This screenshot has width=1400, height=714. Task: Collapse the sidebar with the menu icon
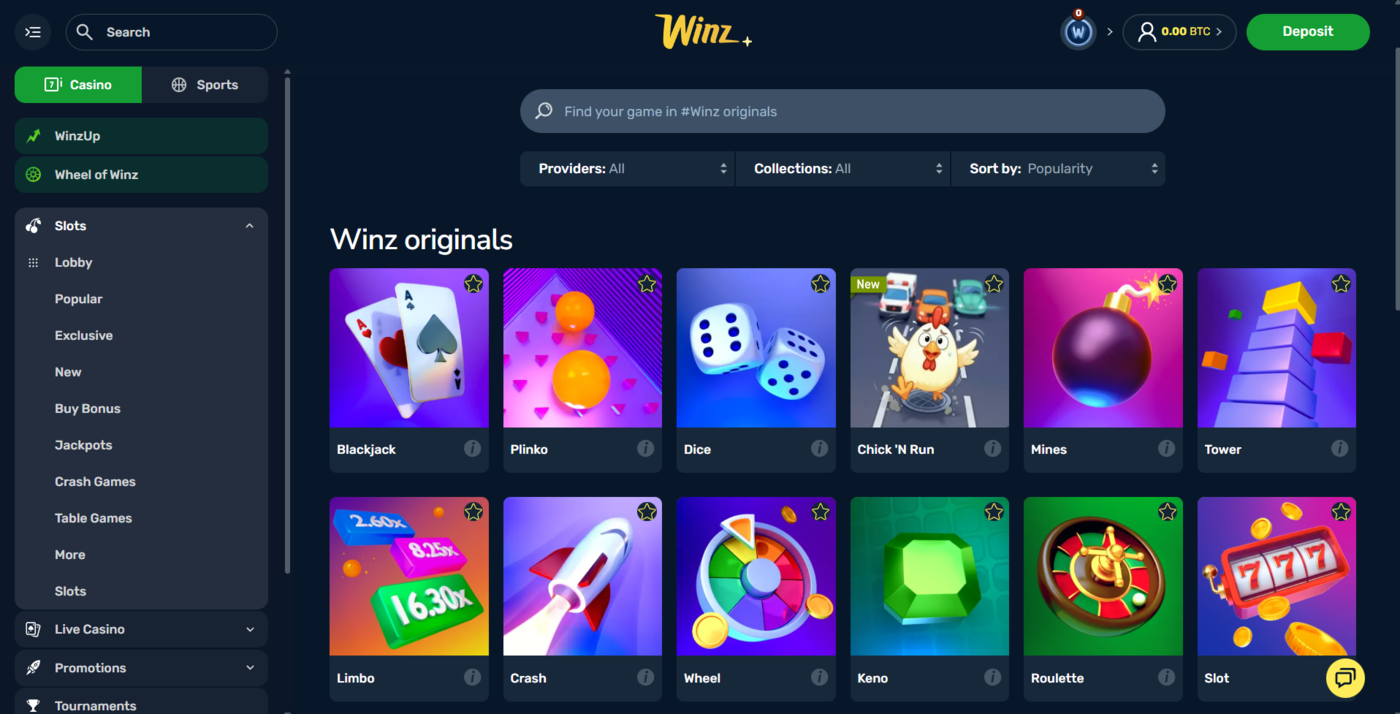coord(33,32)
